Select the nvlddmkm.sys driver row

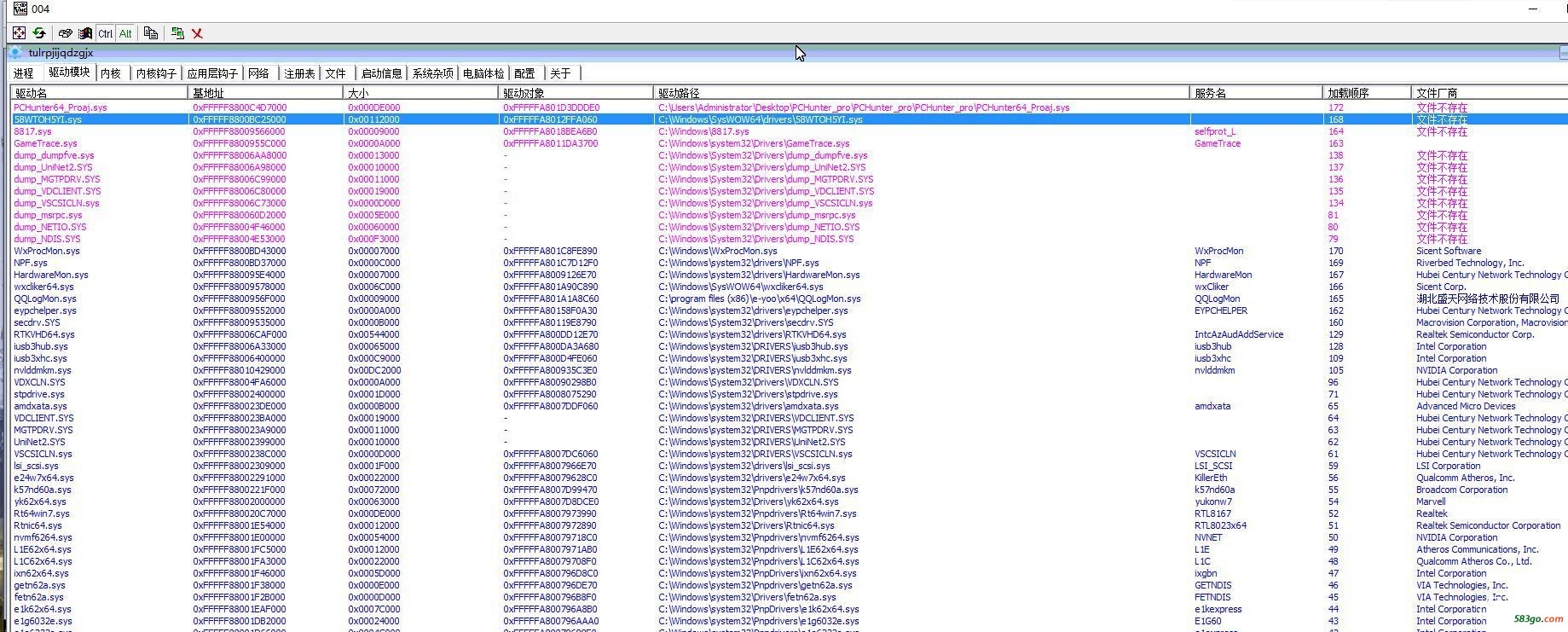point(43,370)
